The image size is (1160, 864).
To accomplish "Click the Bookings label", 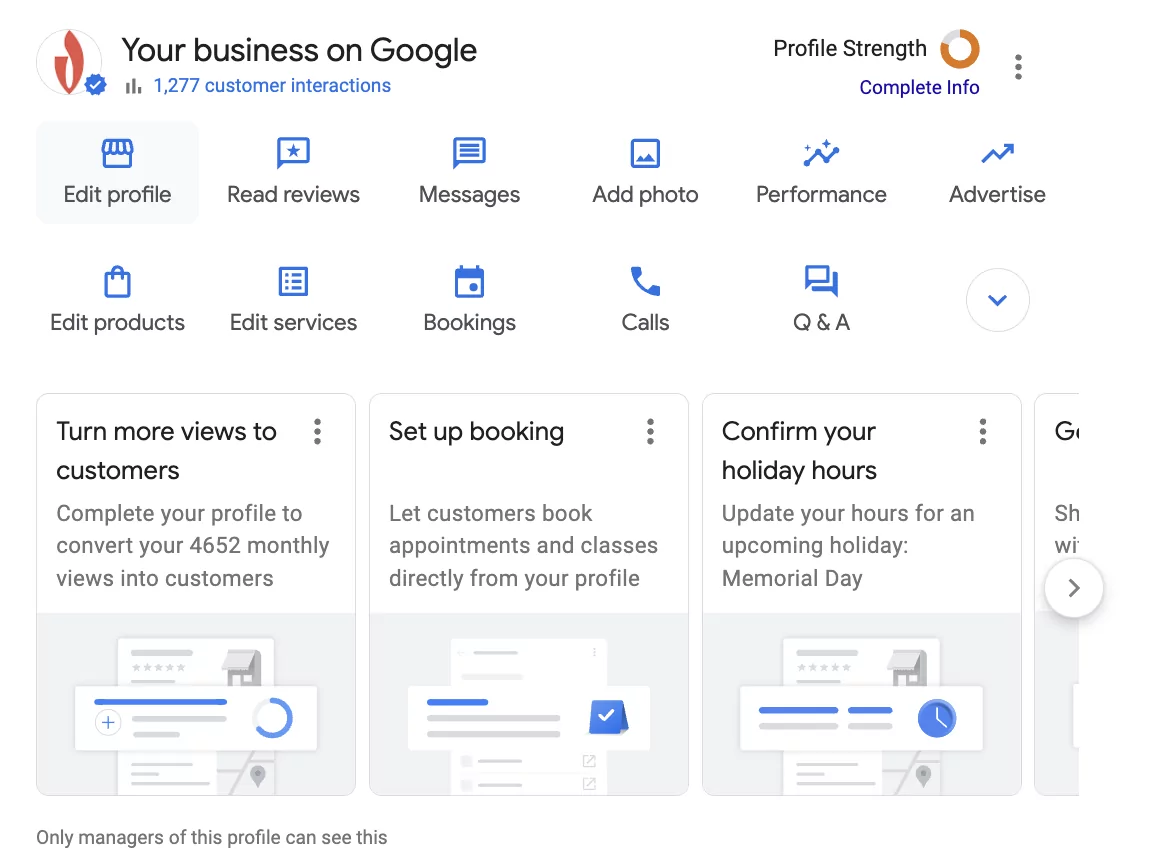I will coord(469,323).
